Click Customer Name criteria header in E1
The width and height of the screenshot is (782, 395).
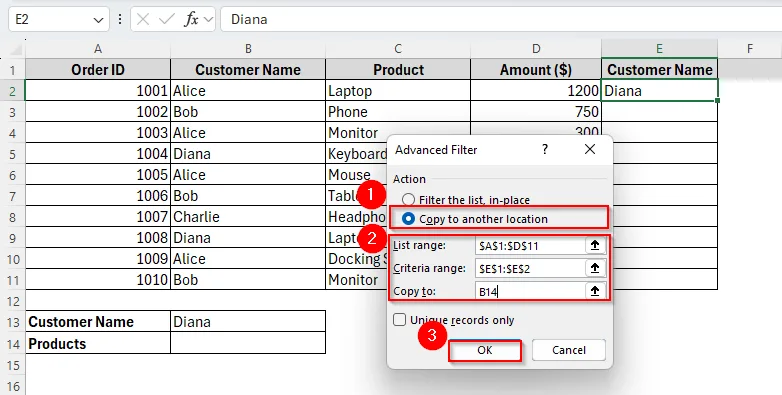pyautogui.click(x=659, y=70)
